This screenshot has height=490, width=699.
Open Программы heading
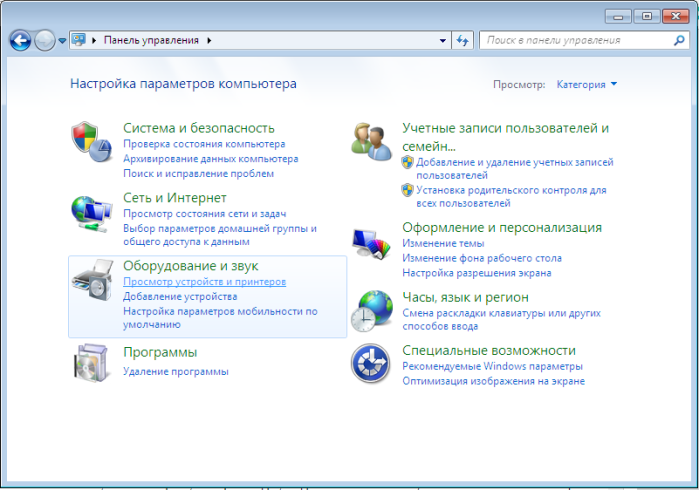[x=160, y=352]
